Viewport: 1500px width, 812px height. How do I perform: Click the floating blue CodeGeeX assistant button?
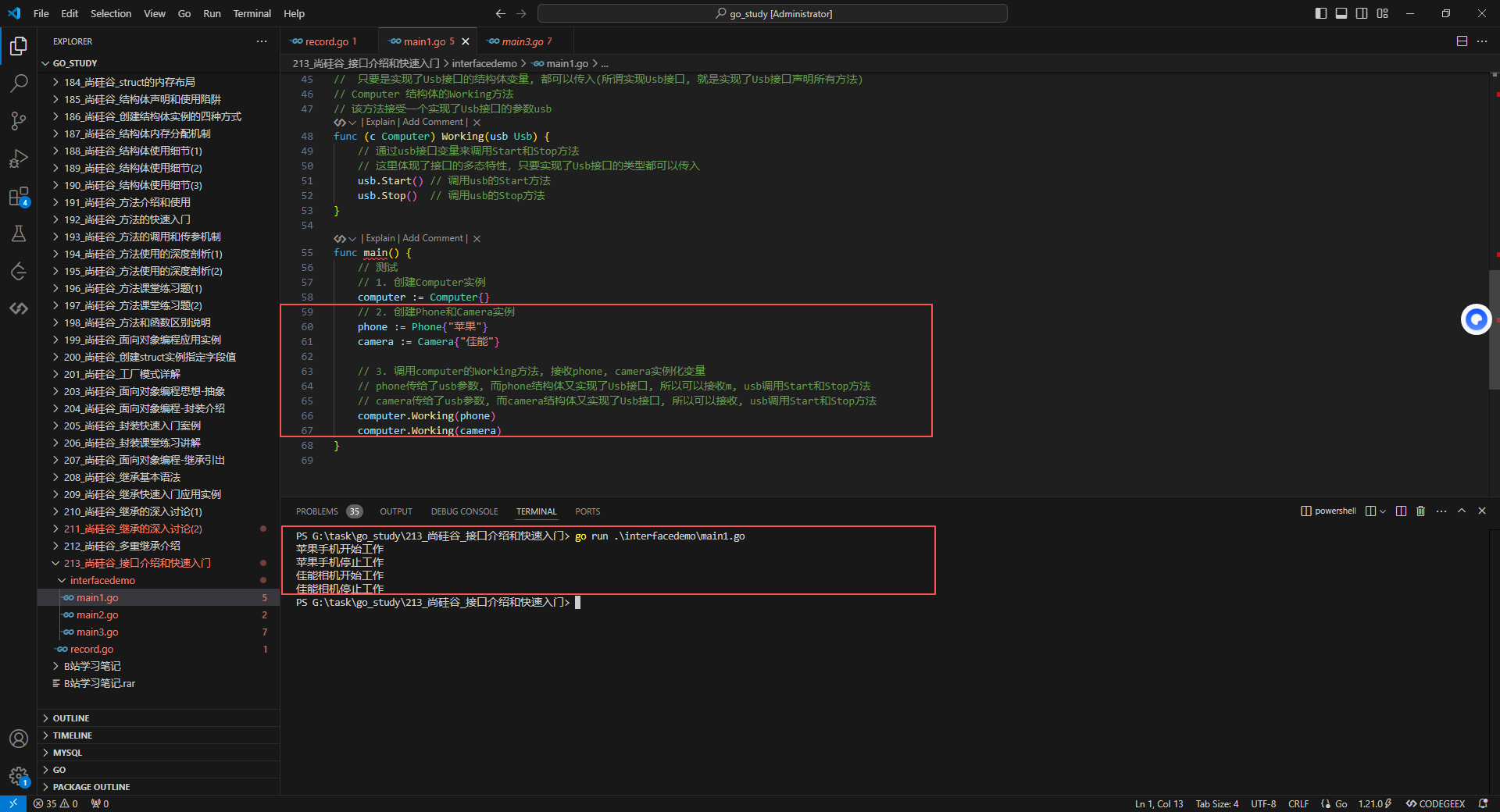1476,319
